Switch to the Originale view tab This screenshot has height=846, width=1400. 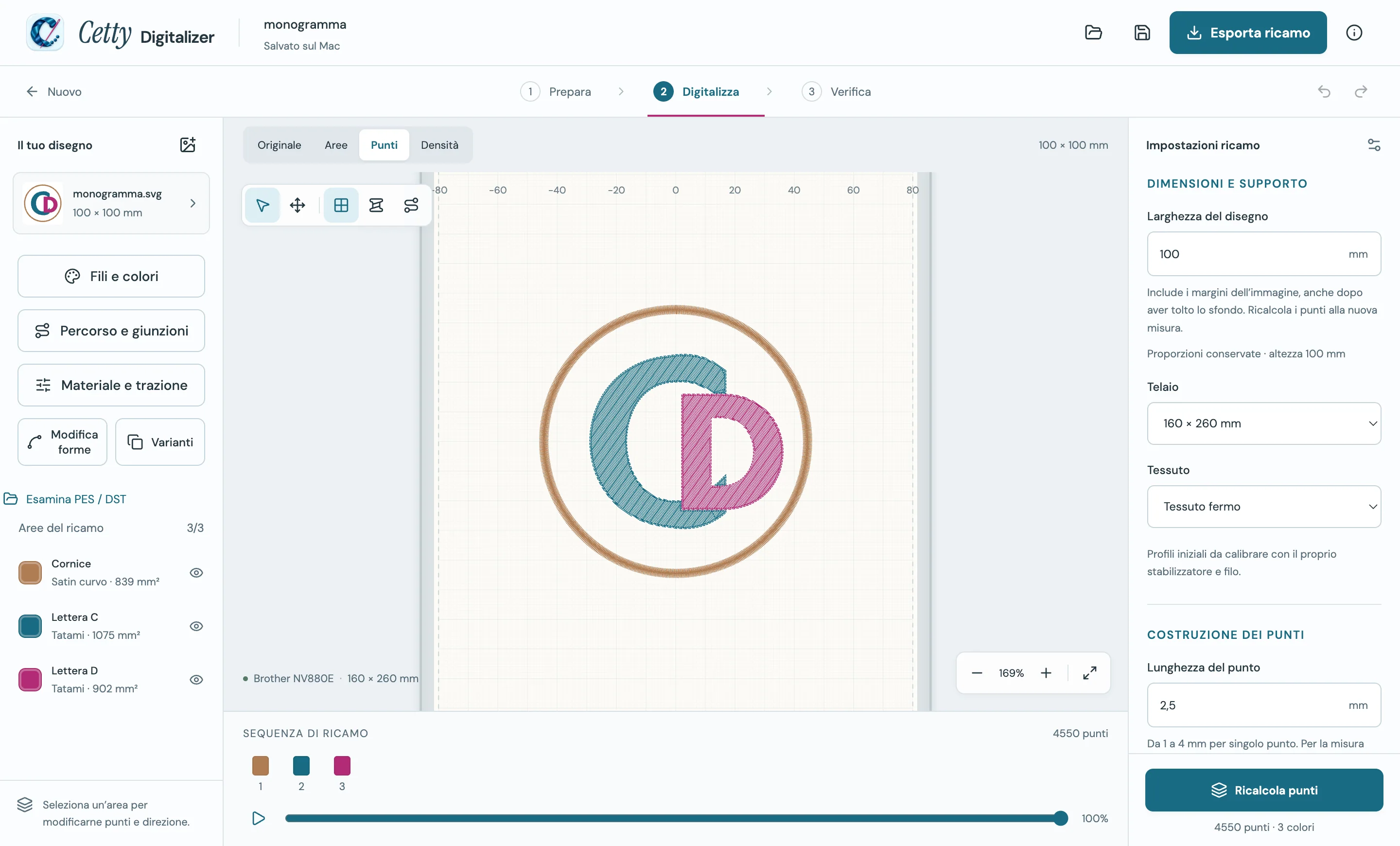pos(279,145)
